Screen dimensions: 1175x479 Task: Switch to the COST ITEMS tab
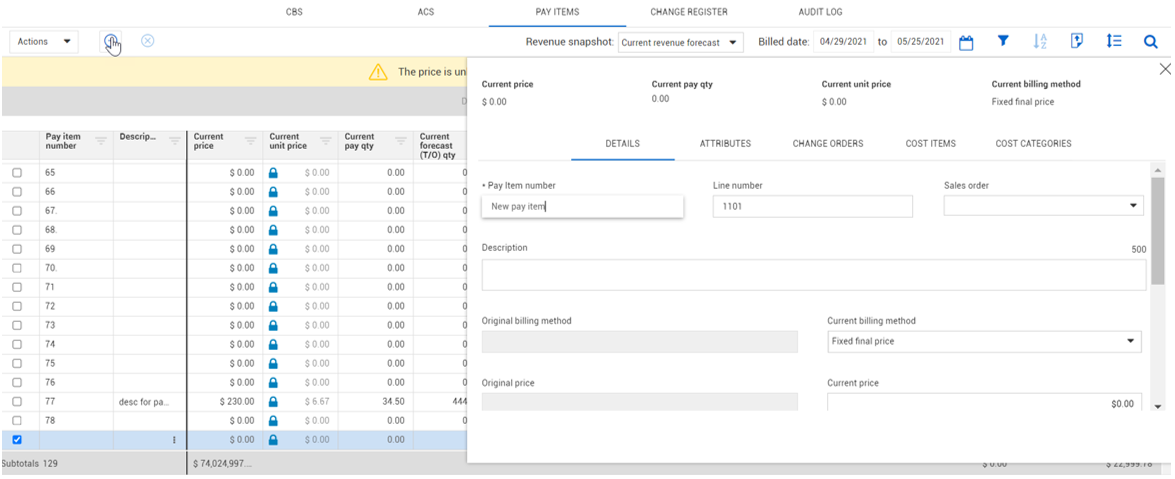[x=931, y=143]
